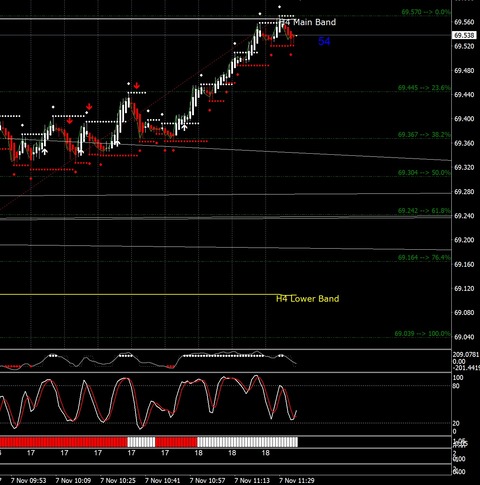This screenshot has width=480, height=485.
Task: Click the 7 Nov 10:25 time label
Action: 118,481
